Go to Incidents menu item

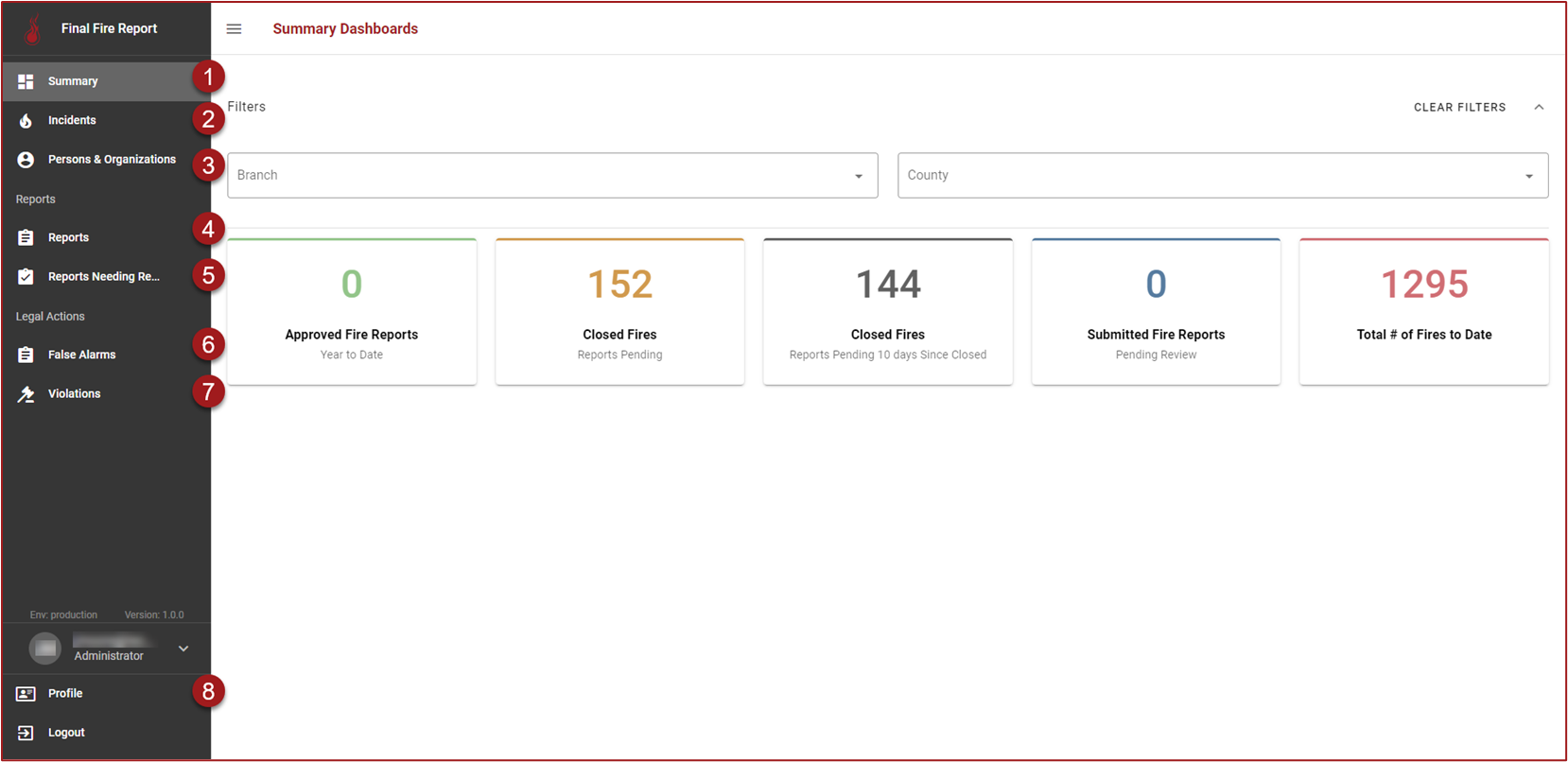[72, 120]
